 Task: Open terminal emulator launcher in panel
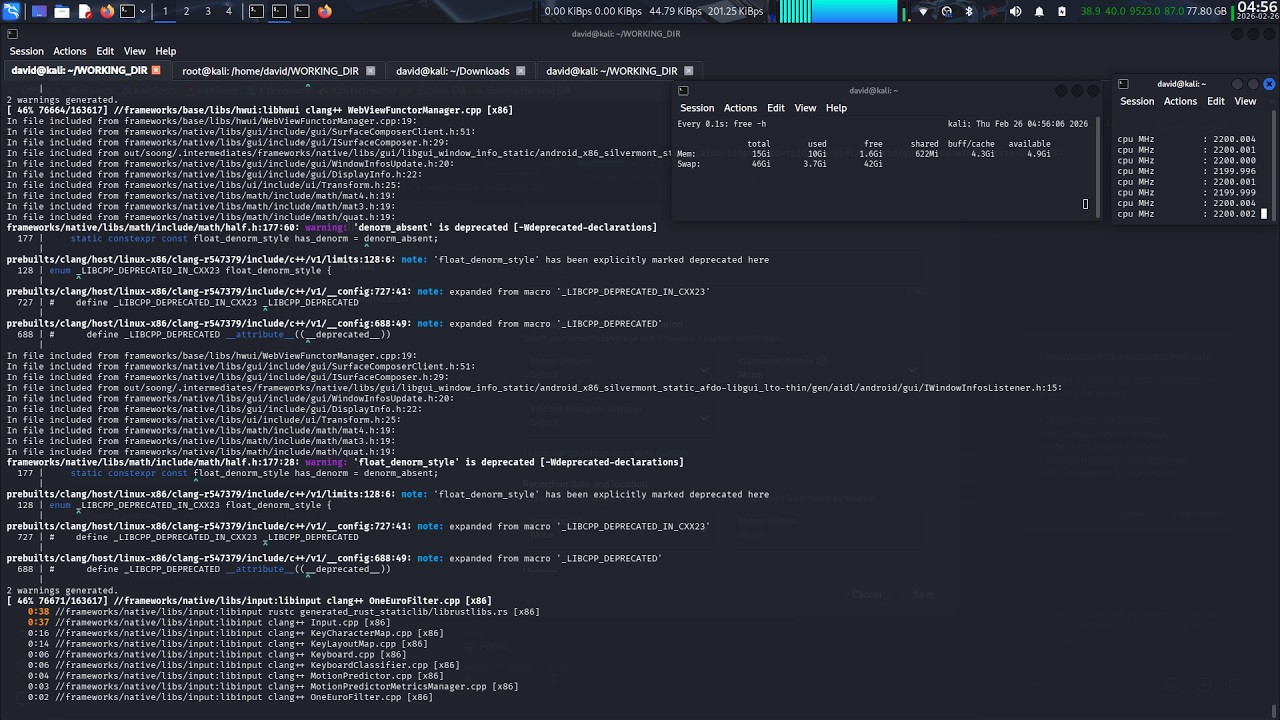point(128,11)
